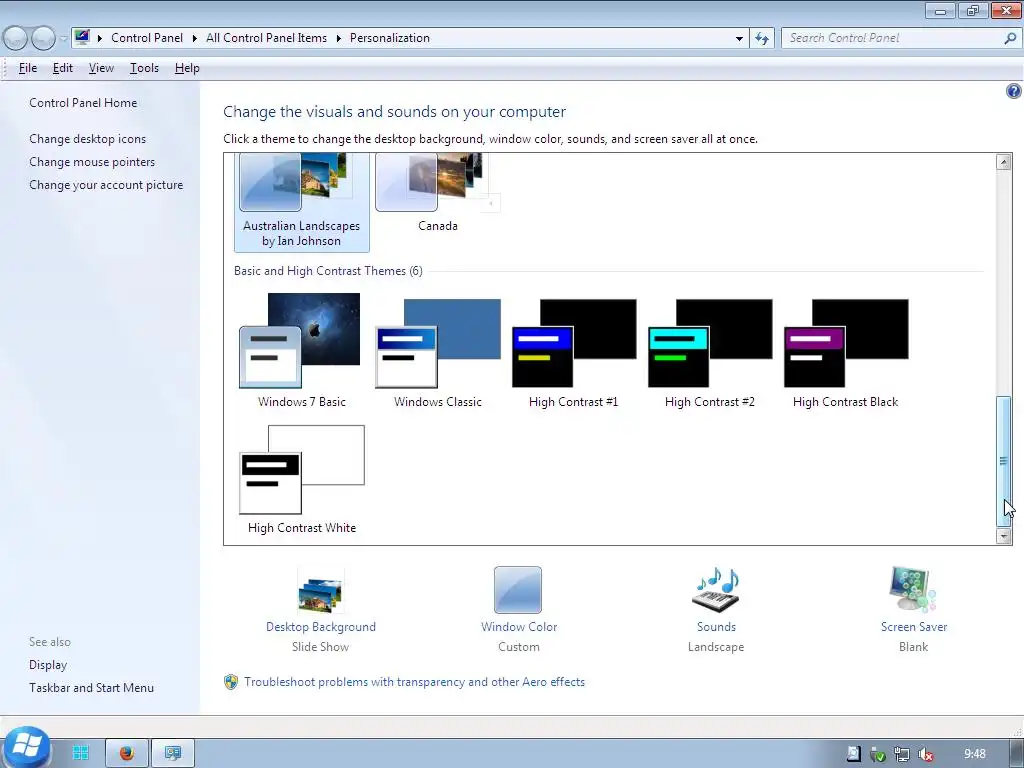Open Desktop Background slide show settings icon

321,590
